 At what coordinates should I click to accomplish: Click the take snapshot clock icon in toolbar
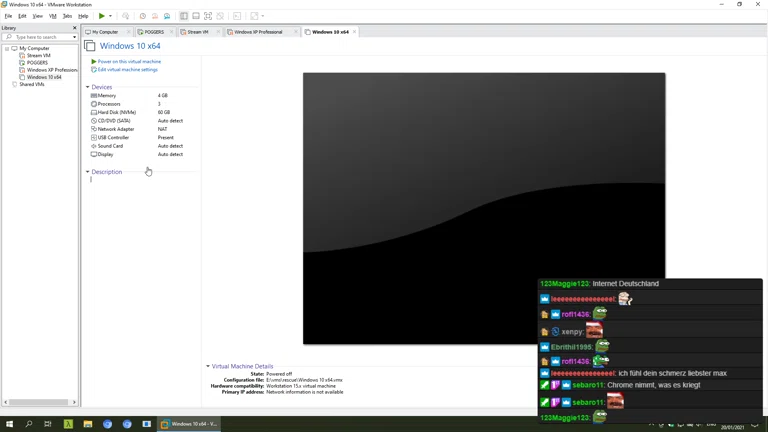click(x=143, y=16)
